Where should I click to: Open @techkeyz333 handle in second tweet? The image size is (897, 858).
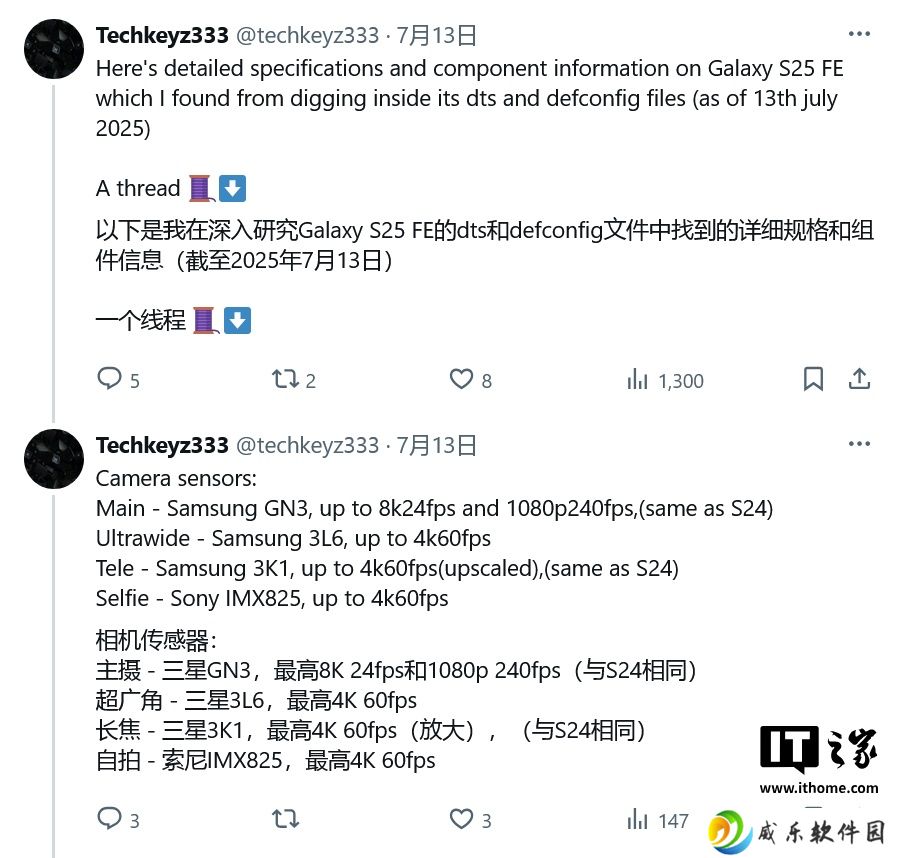pos(307,445)
